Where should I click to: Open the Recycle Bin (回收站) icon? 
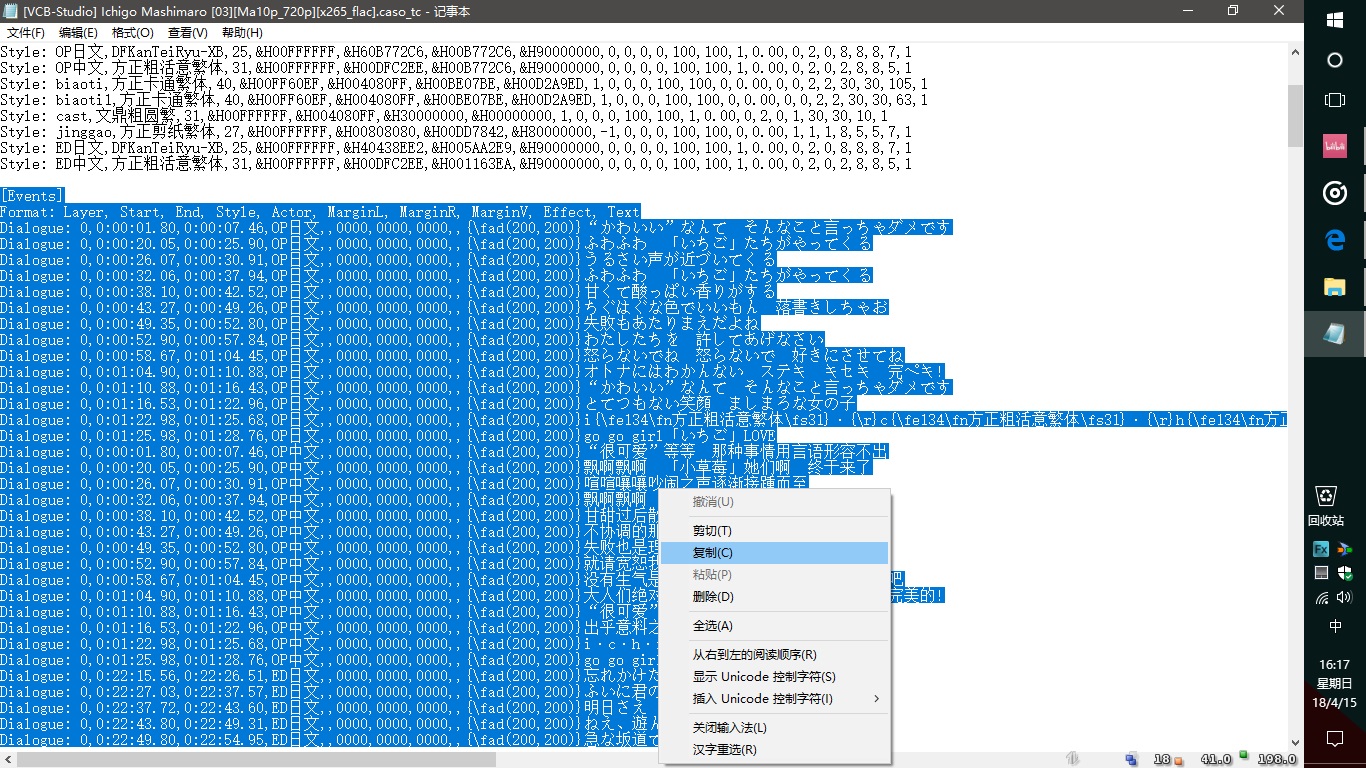(1326, 505)
